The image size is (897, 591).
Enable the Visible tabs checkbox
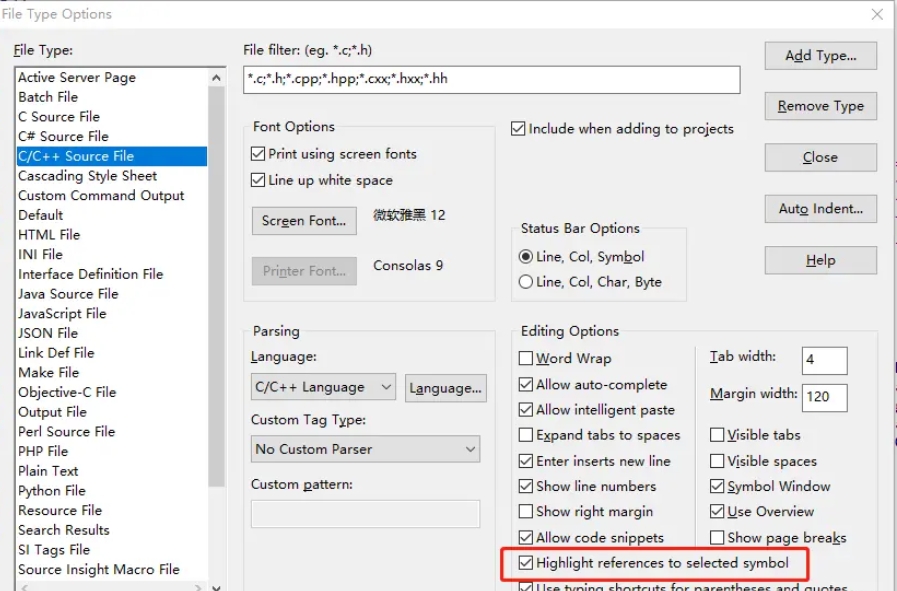[x=718, y=435]
